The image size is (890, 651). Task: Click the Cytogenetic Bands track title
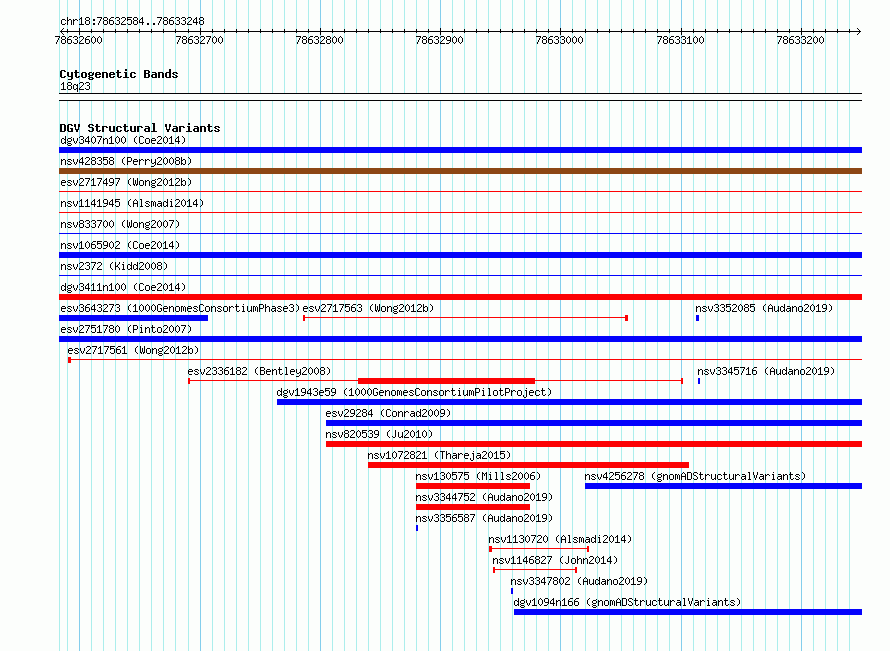click(119, 74)
